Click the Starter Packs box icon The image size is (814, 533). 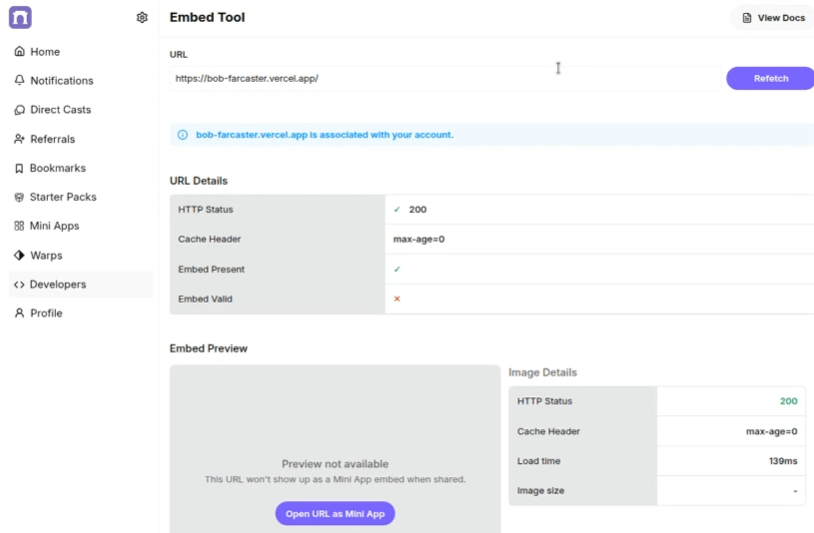click(x=19, y=197)
